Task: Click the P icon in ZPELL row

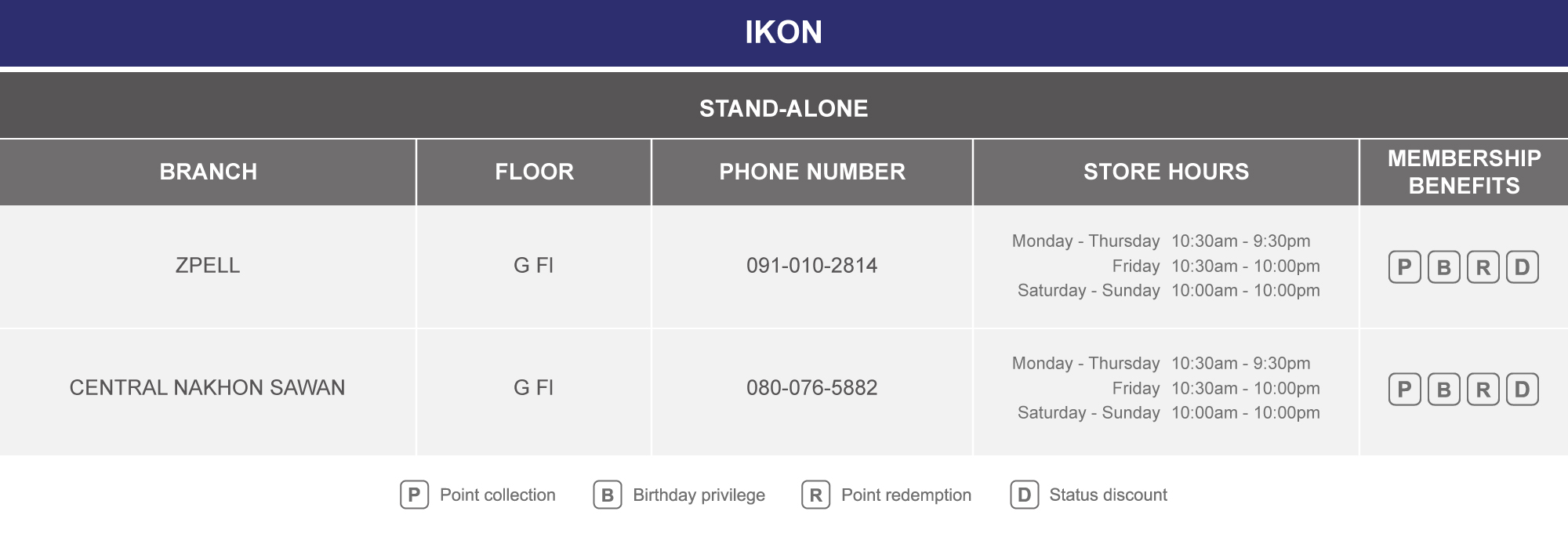Action: click(x=1404, y=267)
